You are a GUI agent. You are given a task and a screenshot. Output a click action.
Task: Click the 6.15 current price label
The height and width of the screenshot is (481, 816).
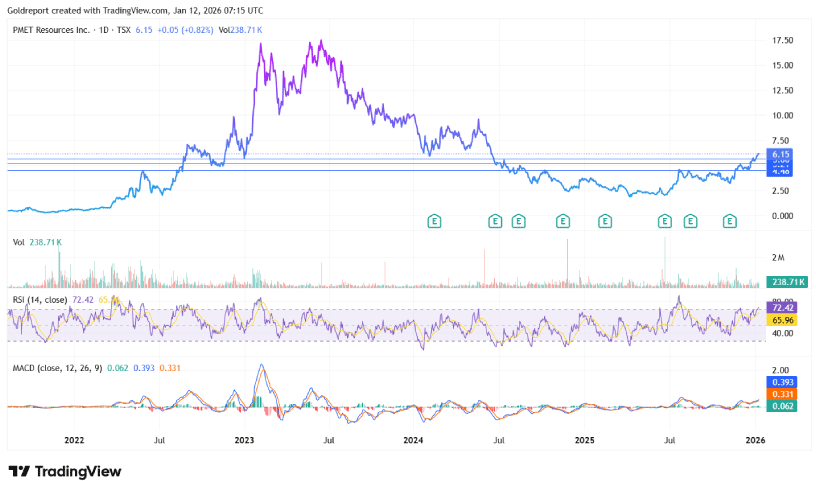(x=779, y=154)
